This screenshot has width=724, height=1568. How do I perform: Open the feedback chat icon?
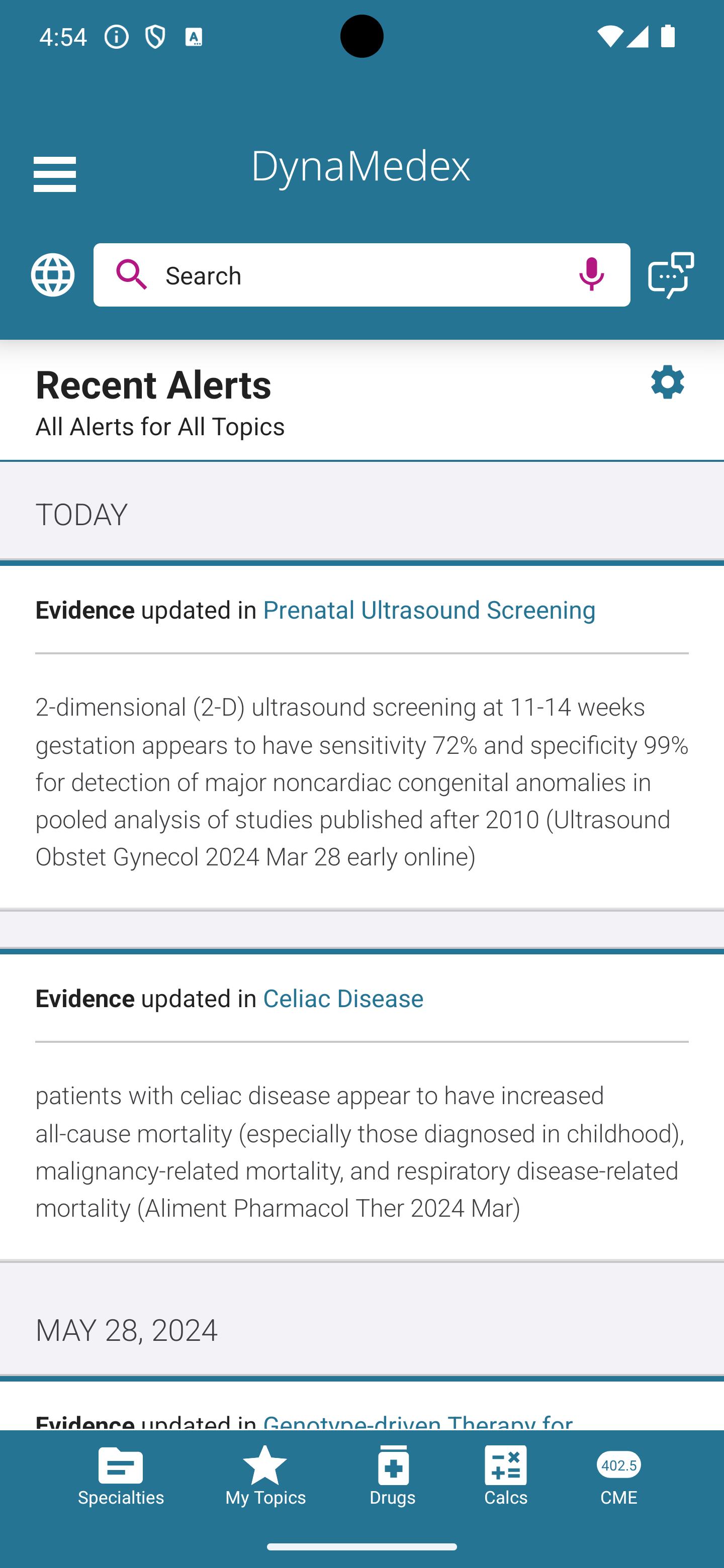coord(671,275)
